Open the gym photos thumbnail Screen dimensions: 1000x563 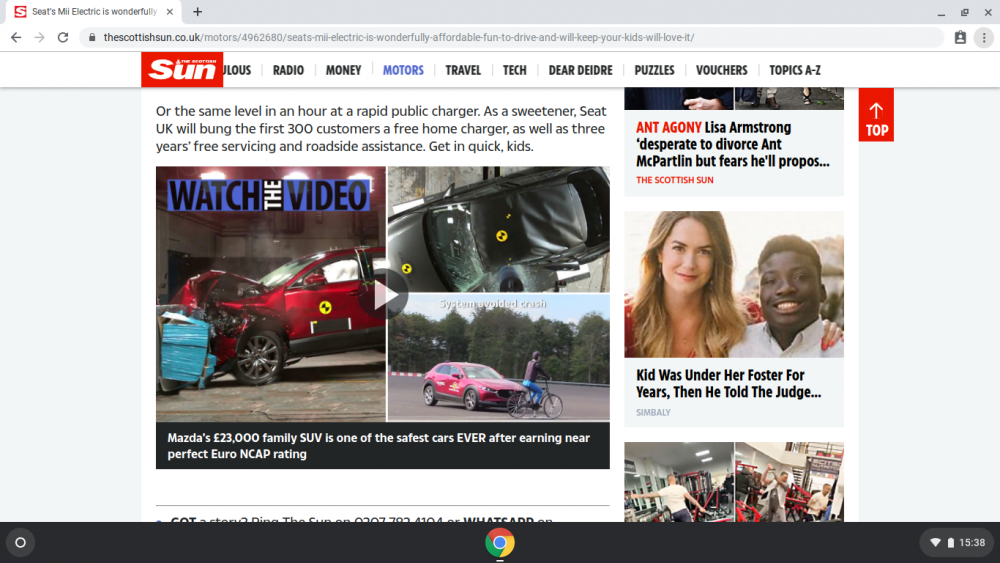pyautogui.click(x=734, y=482)
